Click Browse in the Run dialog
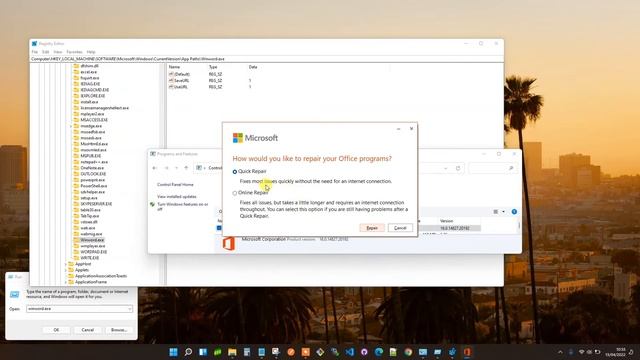The image size is (640, 360). coord(119,330)
